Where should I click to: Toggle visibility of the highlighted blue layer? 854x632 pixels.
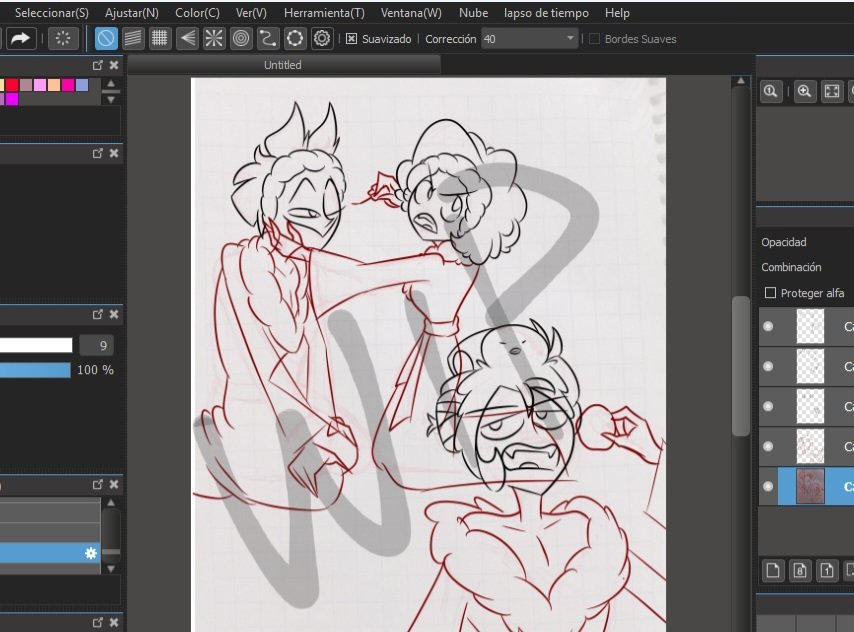pos(768,486)
